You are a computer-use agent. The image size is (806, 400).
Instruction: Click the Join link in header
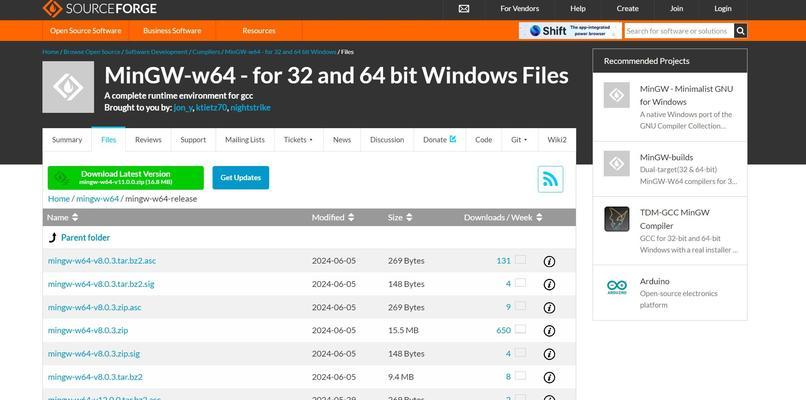point(676,9)
